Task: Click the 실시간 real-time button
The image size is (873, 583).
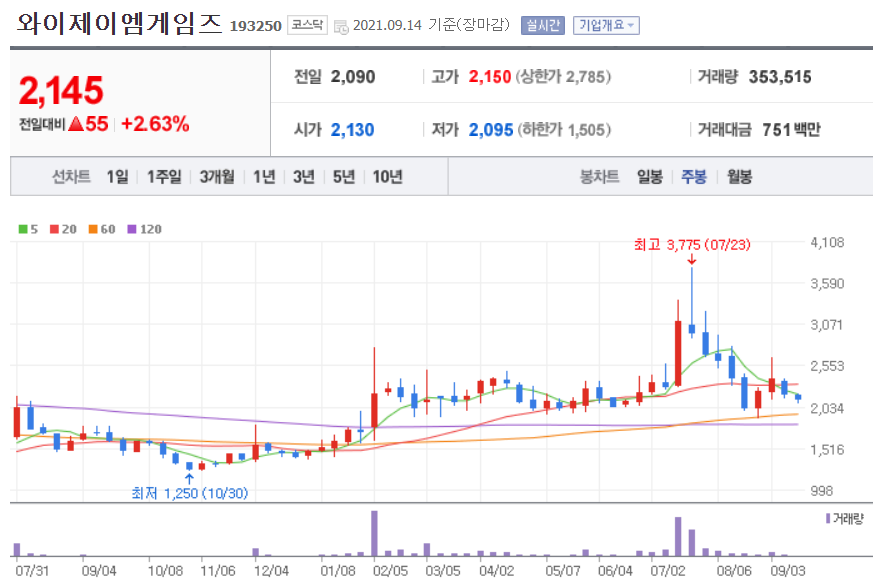Action: coord(541,25)
